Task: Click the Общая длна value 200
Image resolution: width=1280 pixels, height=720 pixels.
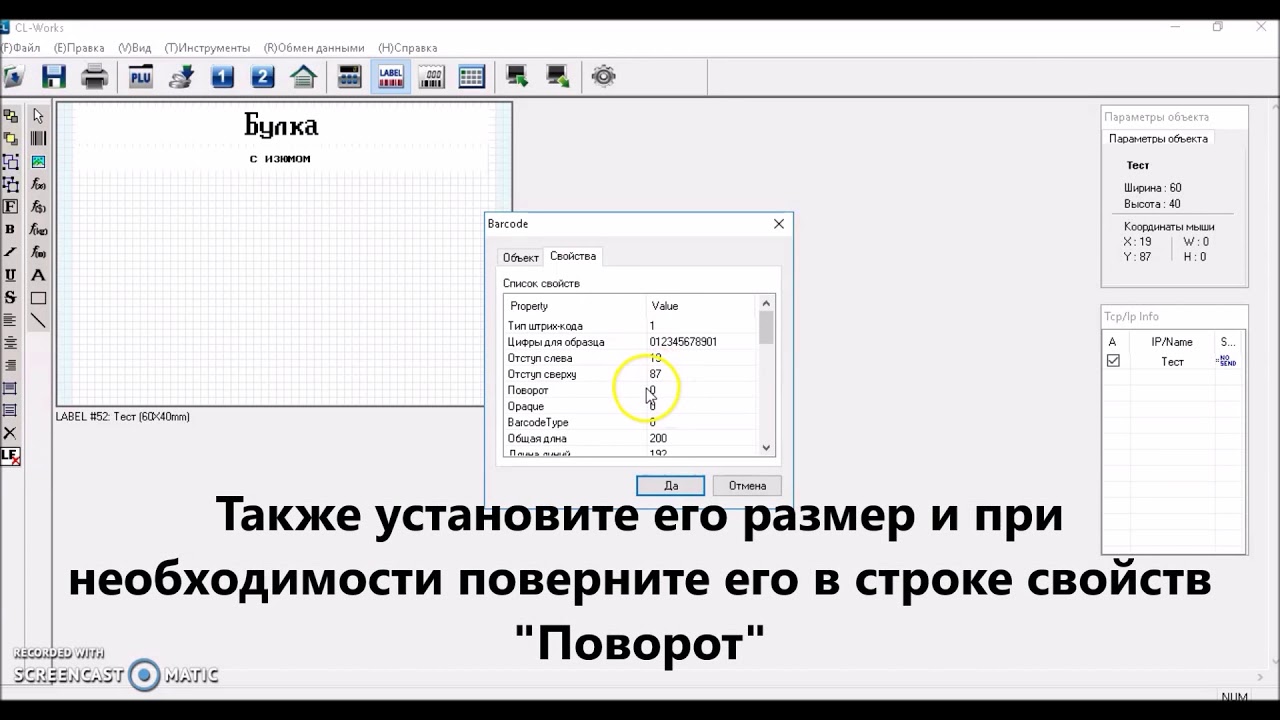Action: (x=658, y=438)
